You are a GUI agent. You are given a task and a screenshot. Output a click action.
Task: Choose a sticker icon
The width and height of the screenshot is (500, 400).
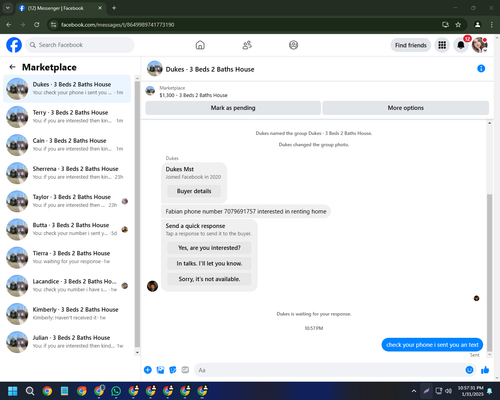173,370
